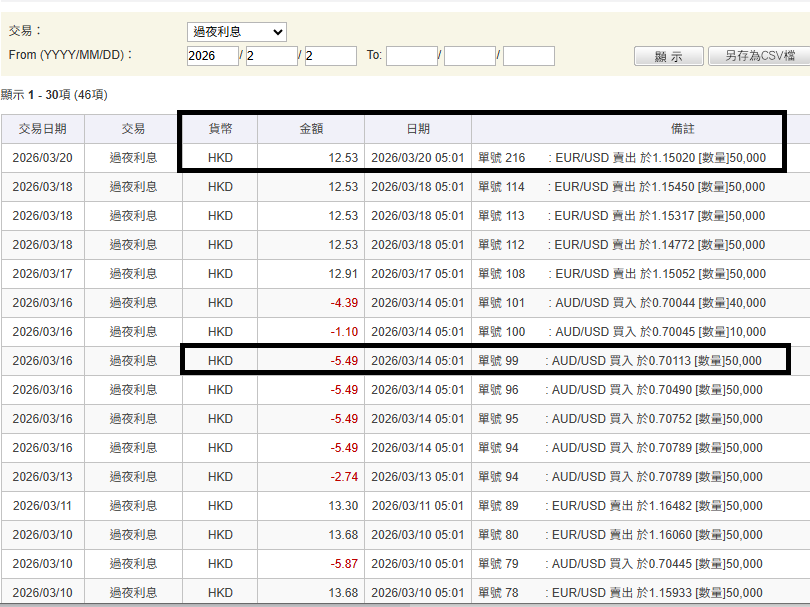Click the 2026/03/11 05:01 datetime cell
Image resolution: width=810 pixels, height=607 pixels.
pos(418,506)
